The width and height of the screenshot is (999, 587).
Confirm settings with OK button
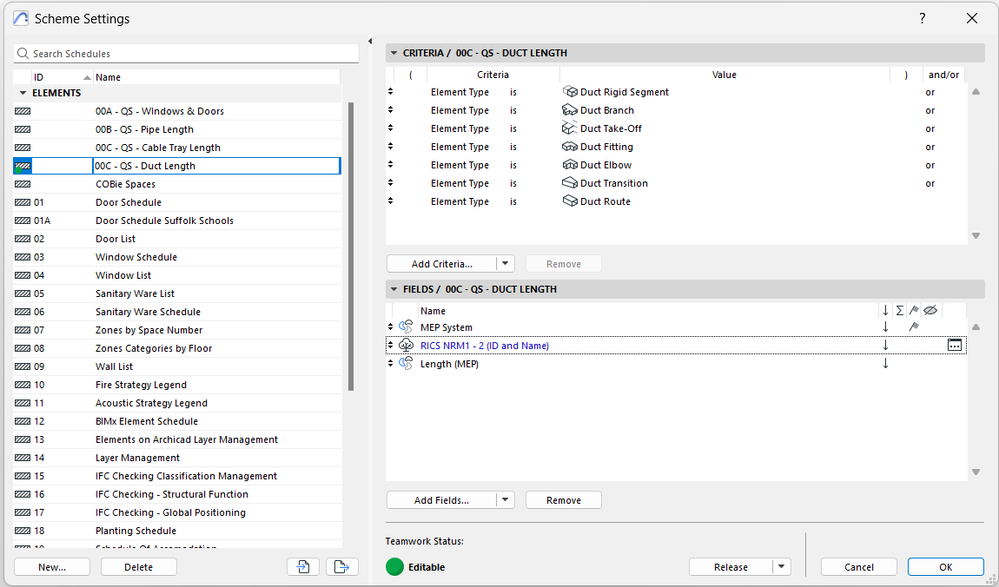click(945, 567)
